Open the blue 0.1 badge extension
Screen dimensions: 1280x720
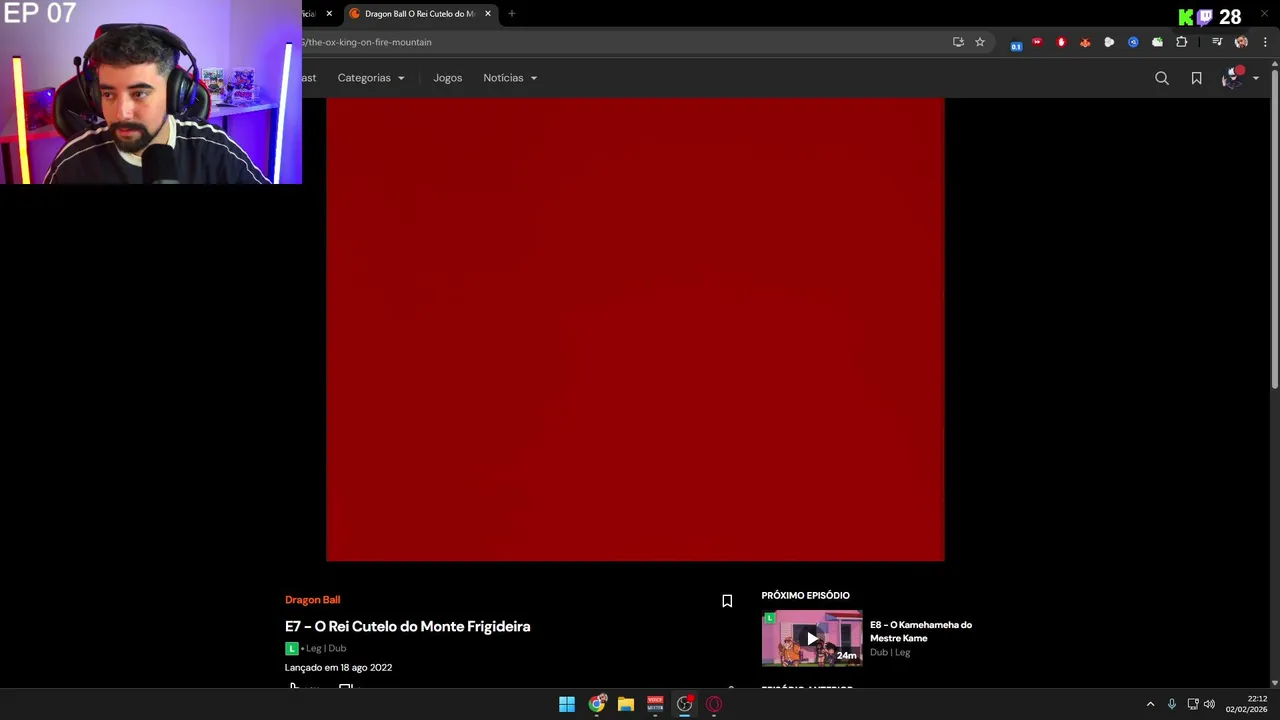1016,43
